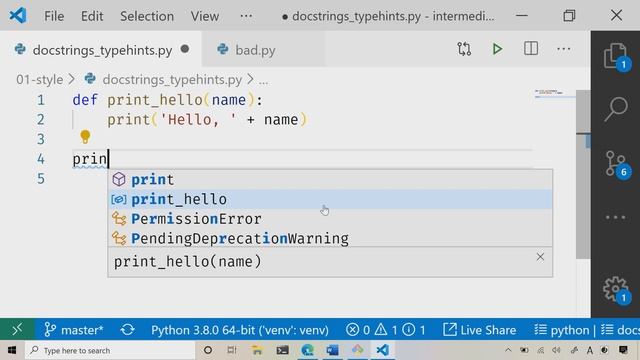Screen dimensions: 640x360
Task: Switch to docstrings_typehints.py tab
Action: [102, 50]
